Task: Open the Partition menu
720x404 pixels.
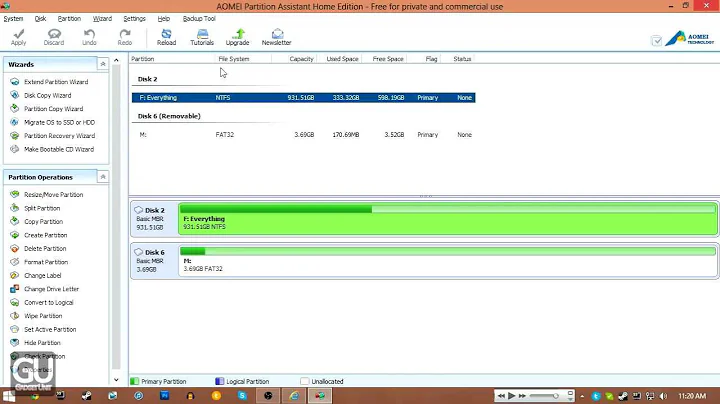Action: pyautogui.click(x=69, y=19)
